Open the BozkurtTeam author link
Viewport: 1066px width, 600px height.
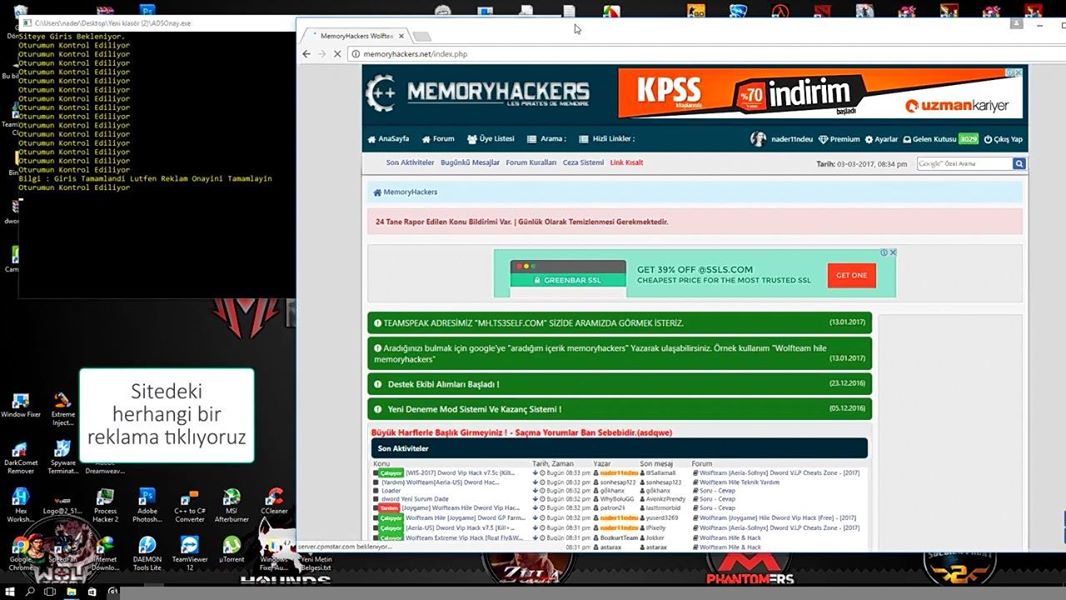click(619, 538)
